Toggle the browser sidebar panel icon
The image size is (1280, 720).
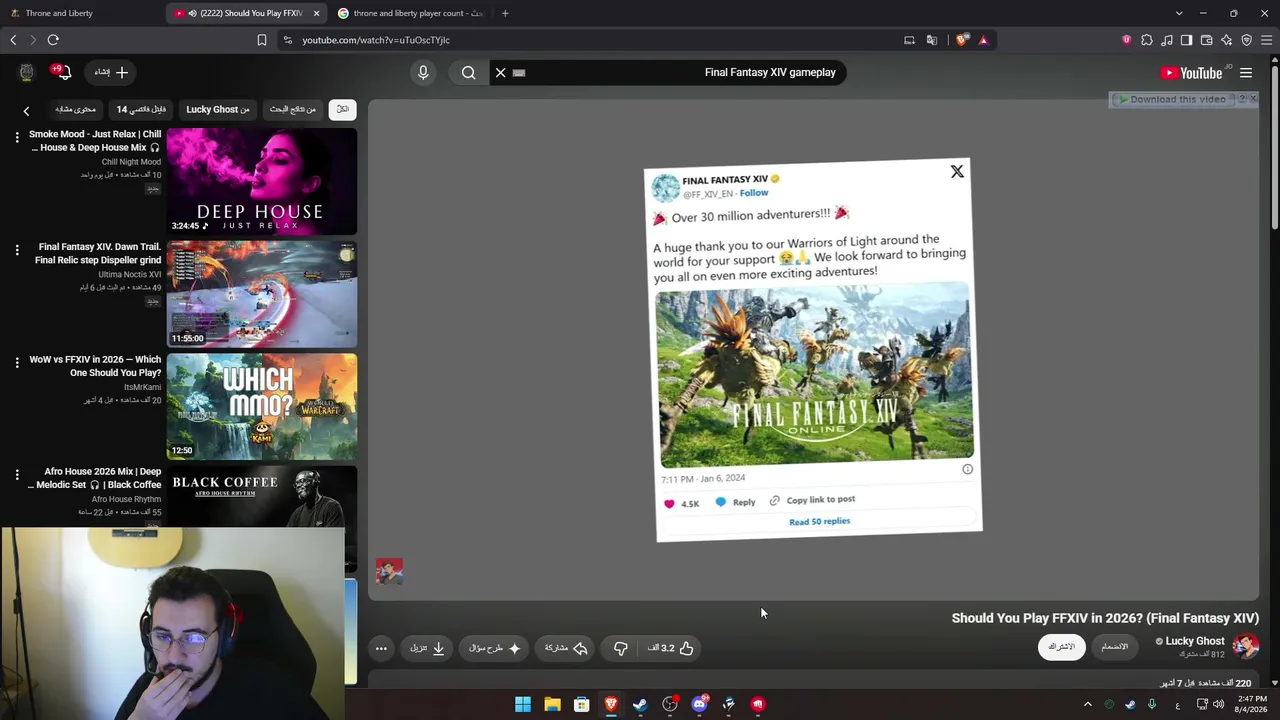point(1187,40)
